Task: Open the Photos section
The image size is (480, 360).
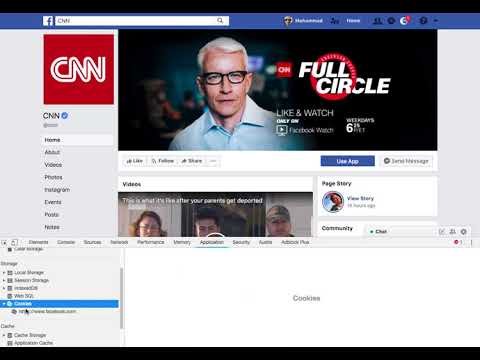Action: 53,177
